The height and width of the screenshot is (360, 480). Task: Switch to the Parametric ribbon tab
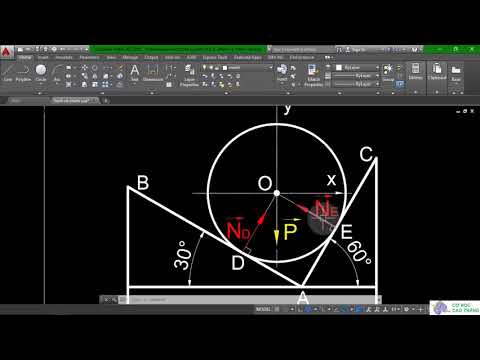(x=89, y=57)
